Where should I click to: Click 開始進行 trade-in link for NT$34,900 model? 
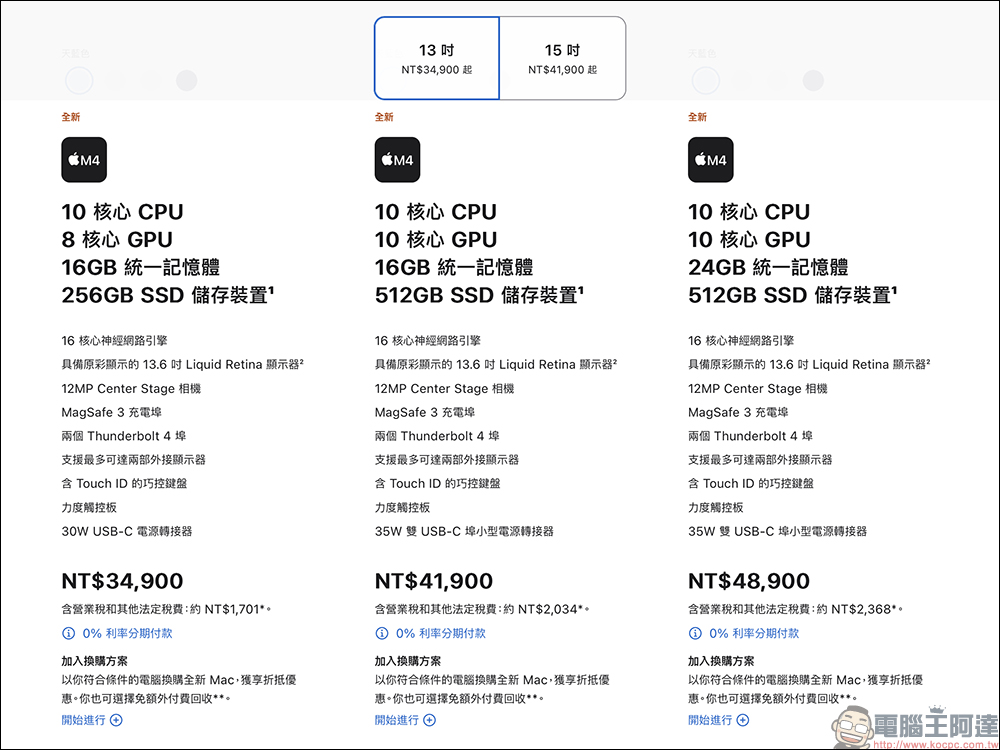(92, 720)
